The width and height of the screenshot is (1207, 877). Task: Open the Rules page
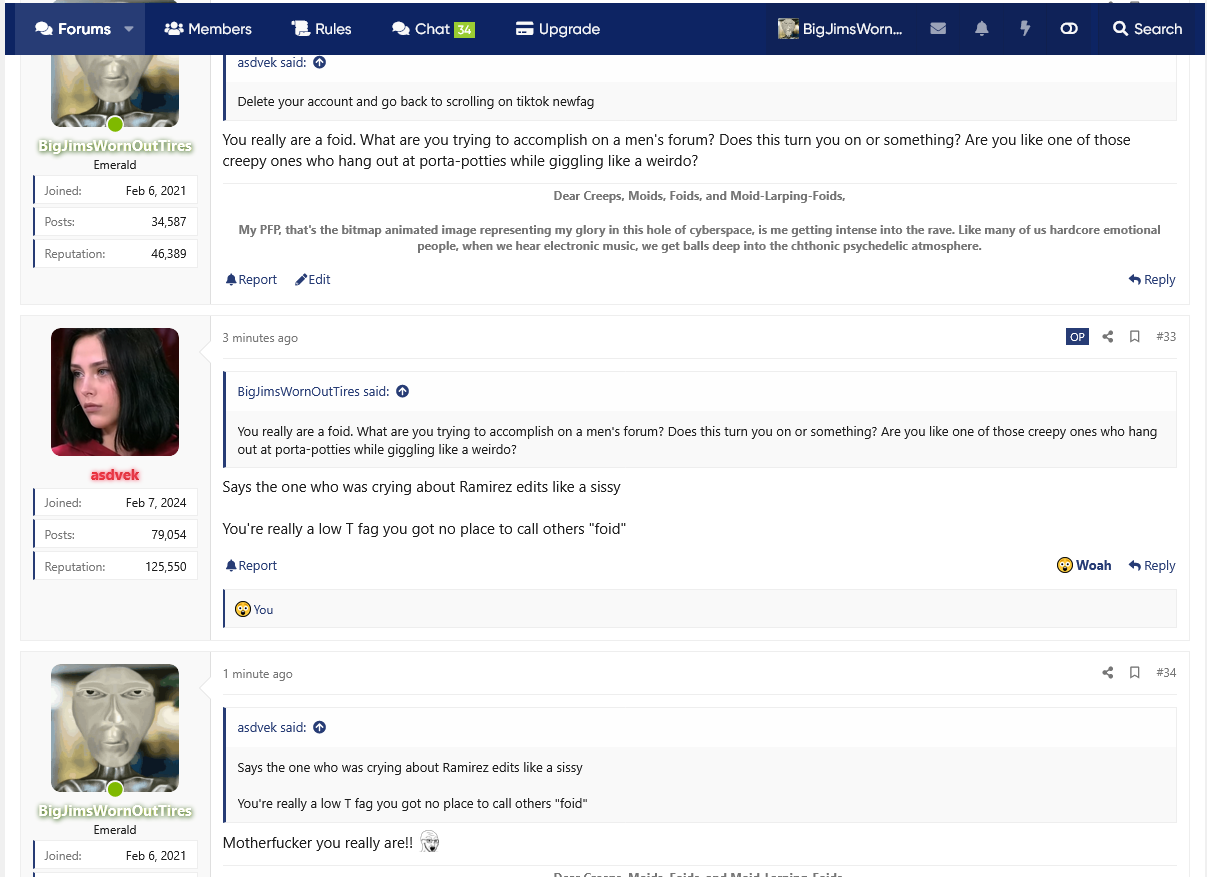pyautogui.click(x=321, y=29)
